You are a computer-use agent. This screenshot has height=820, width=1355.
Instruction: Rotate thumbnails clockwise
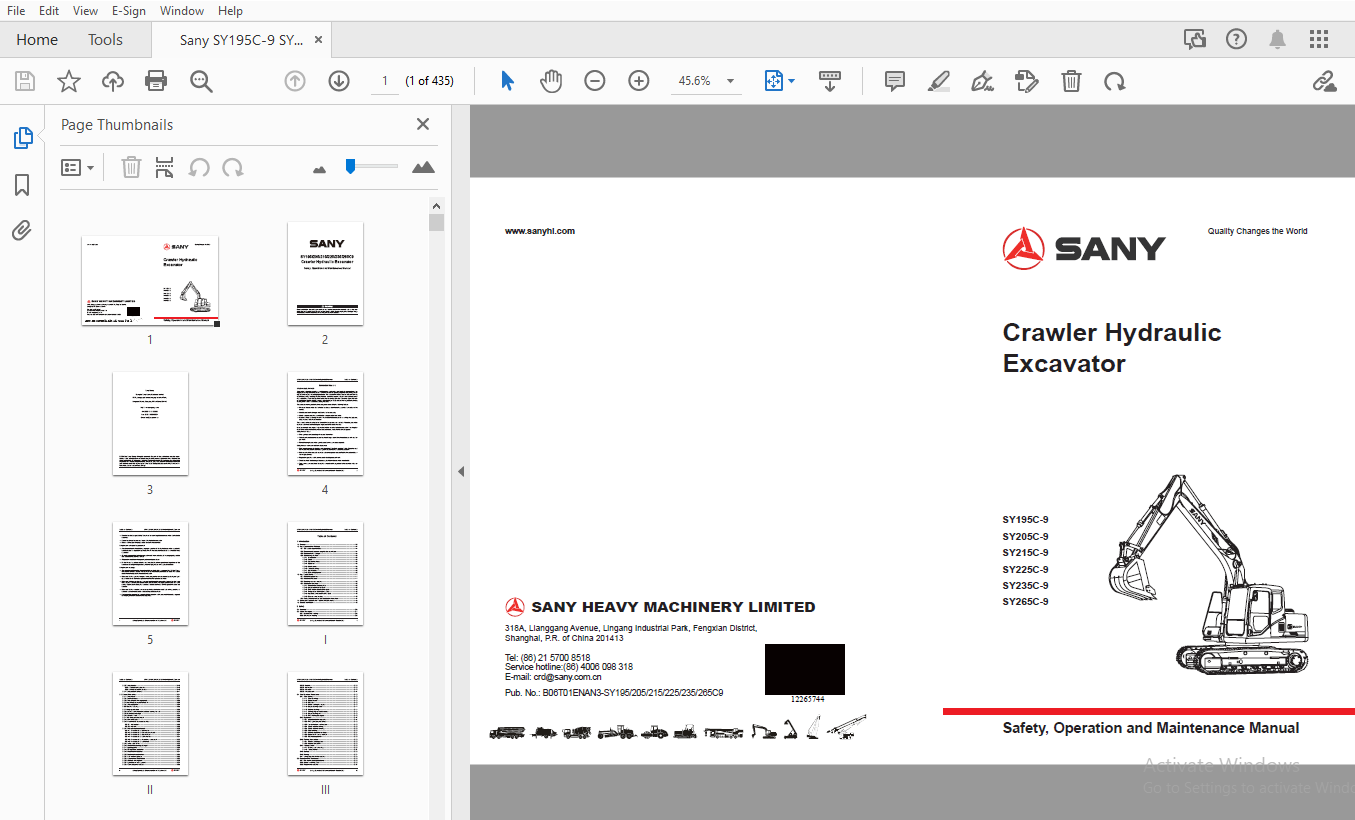pos(233,167)
